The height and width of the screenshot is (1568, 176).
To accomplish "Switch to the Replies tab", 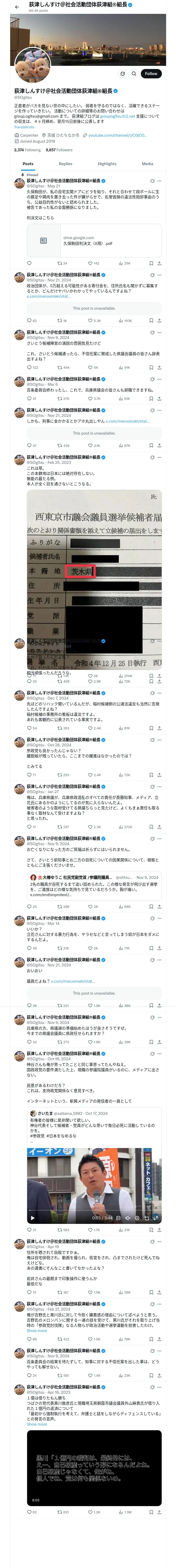I will (x=65, y=164).
